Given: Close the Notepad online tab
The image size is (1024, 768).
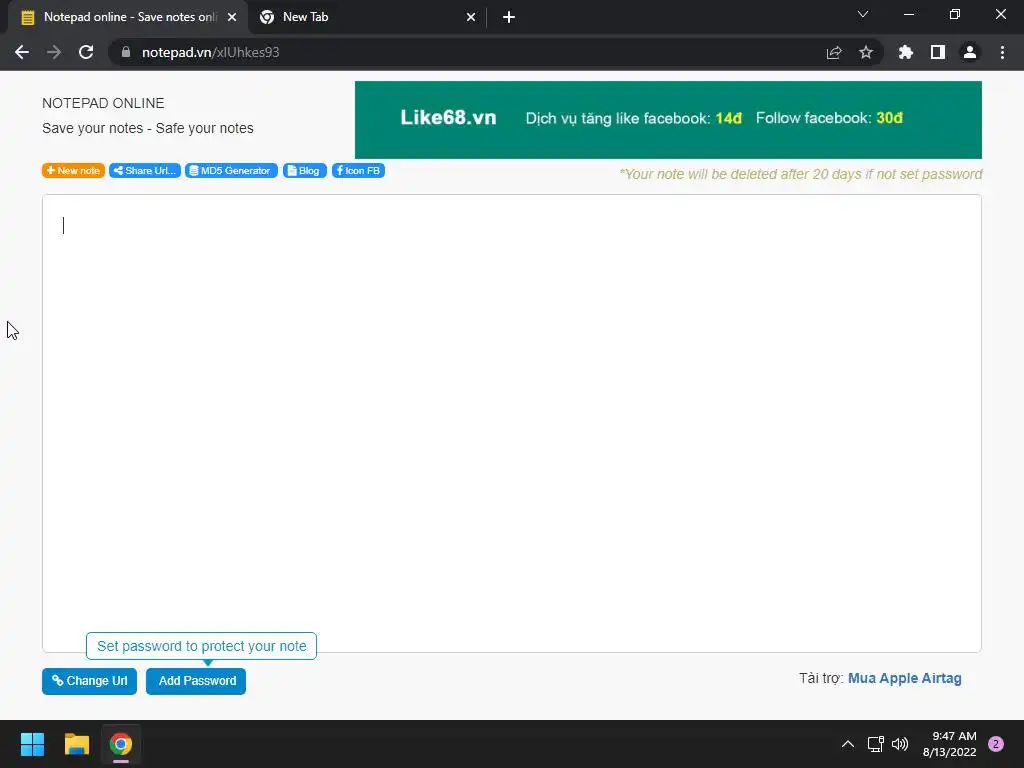Looking at the screenshot, I should pos(232,17).
